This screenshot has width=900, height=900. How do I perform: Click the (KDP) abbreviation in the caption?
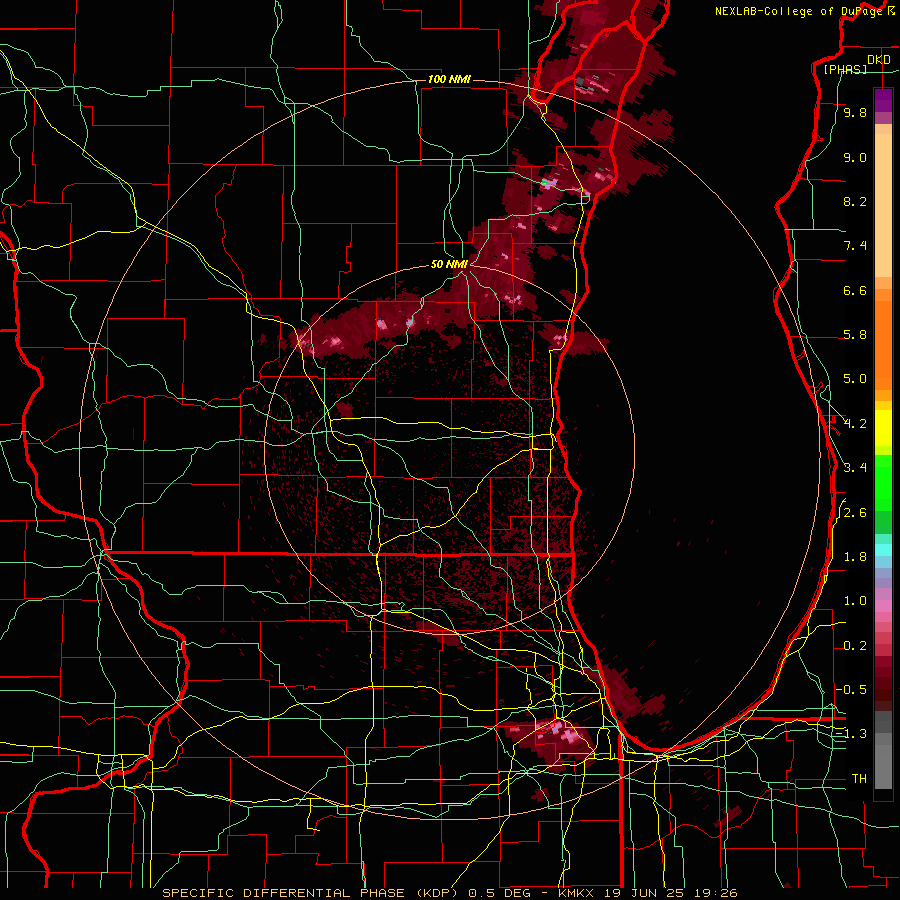(437, 893)
